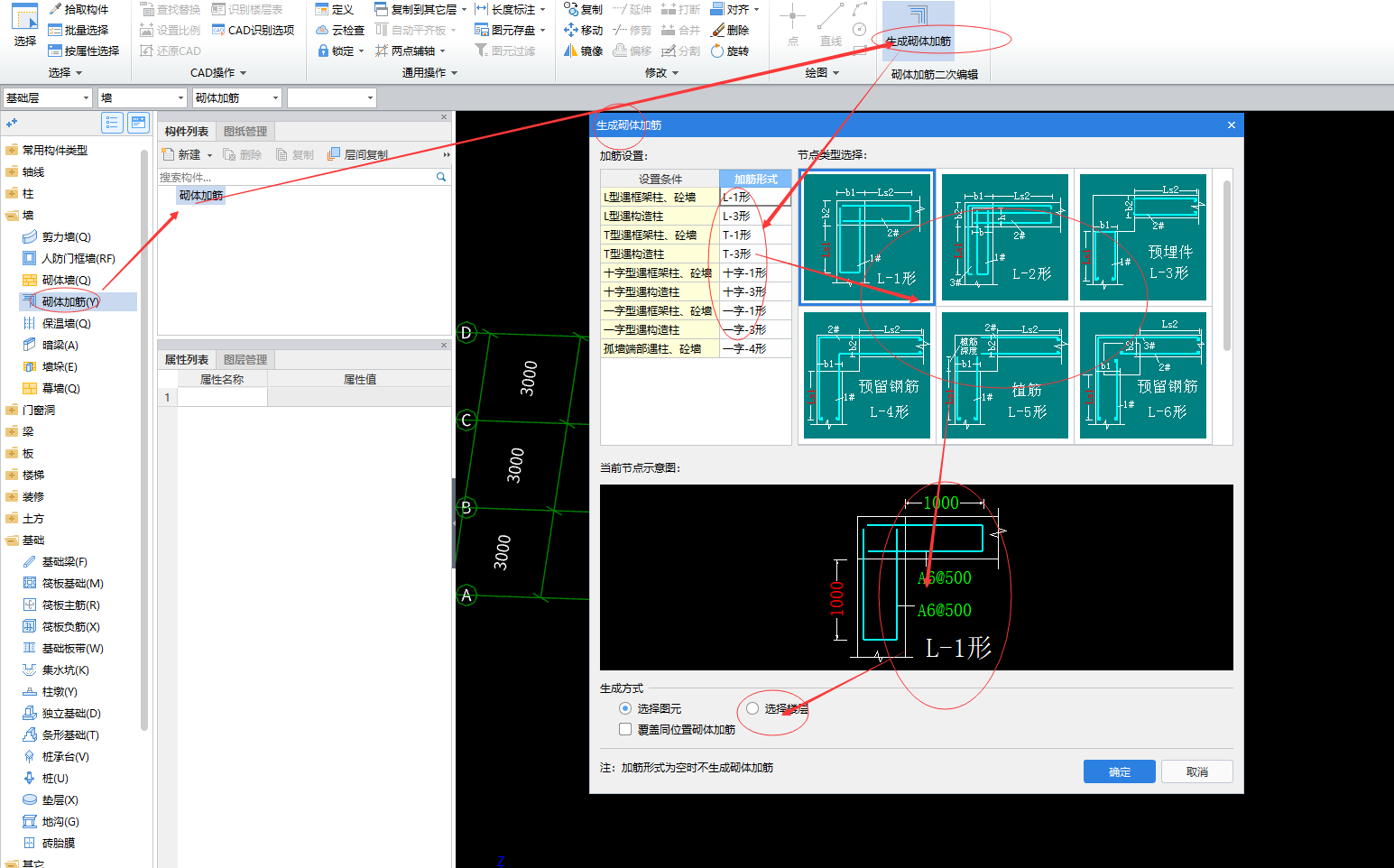Switch to 属性列表 tab
The image size is (1394, 868).
186,359
